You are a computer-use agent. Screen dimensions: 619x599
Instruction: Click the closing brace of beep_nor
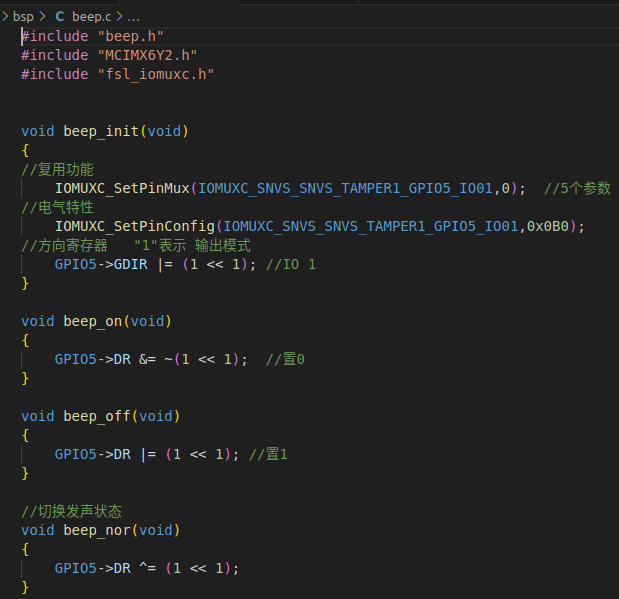[25, 587]
